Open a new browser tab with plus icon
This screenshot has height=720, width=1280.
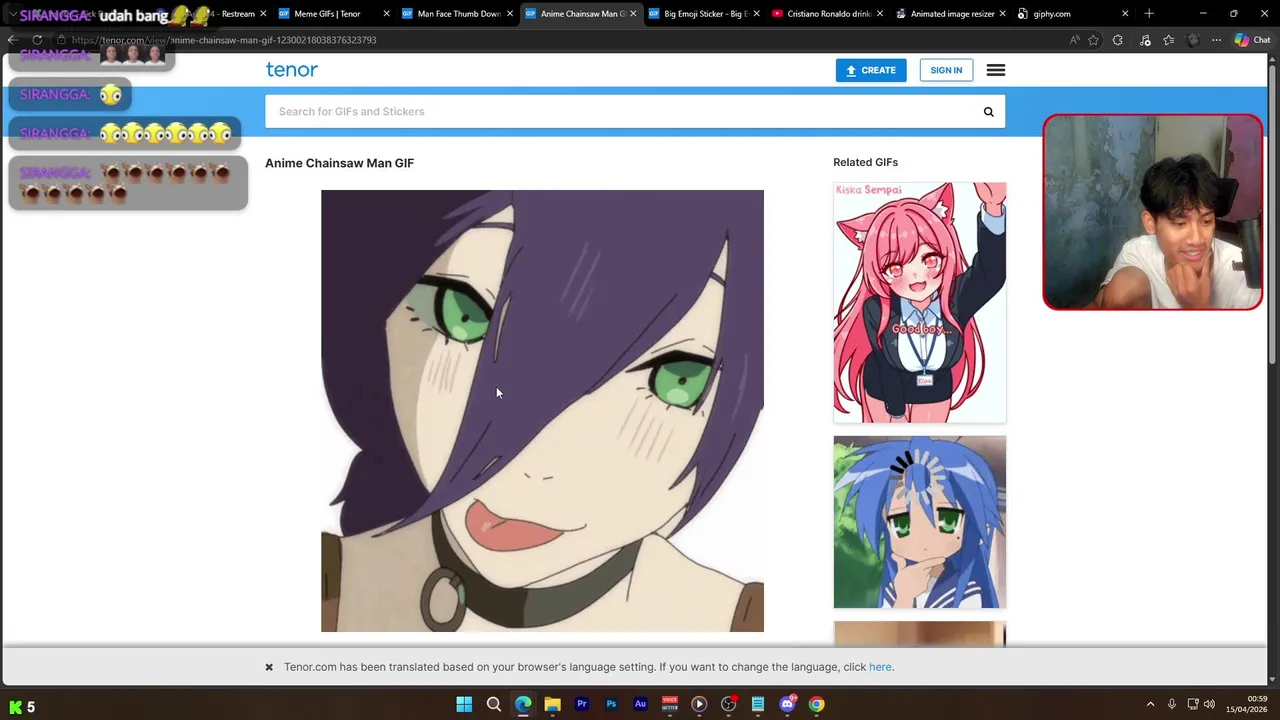(1149, 14)
